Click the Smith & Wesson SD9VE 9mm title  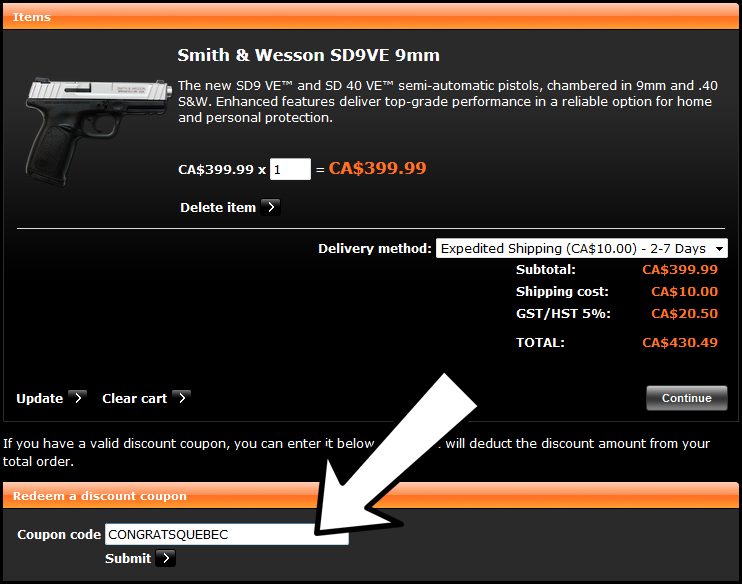point(309,55)
